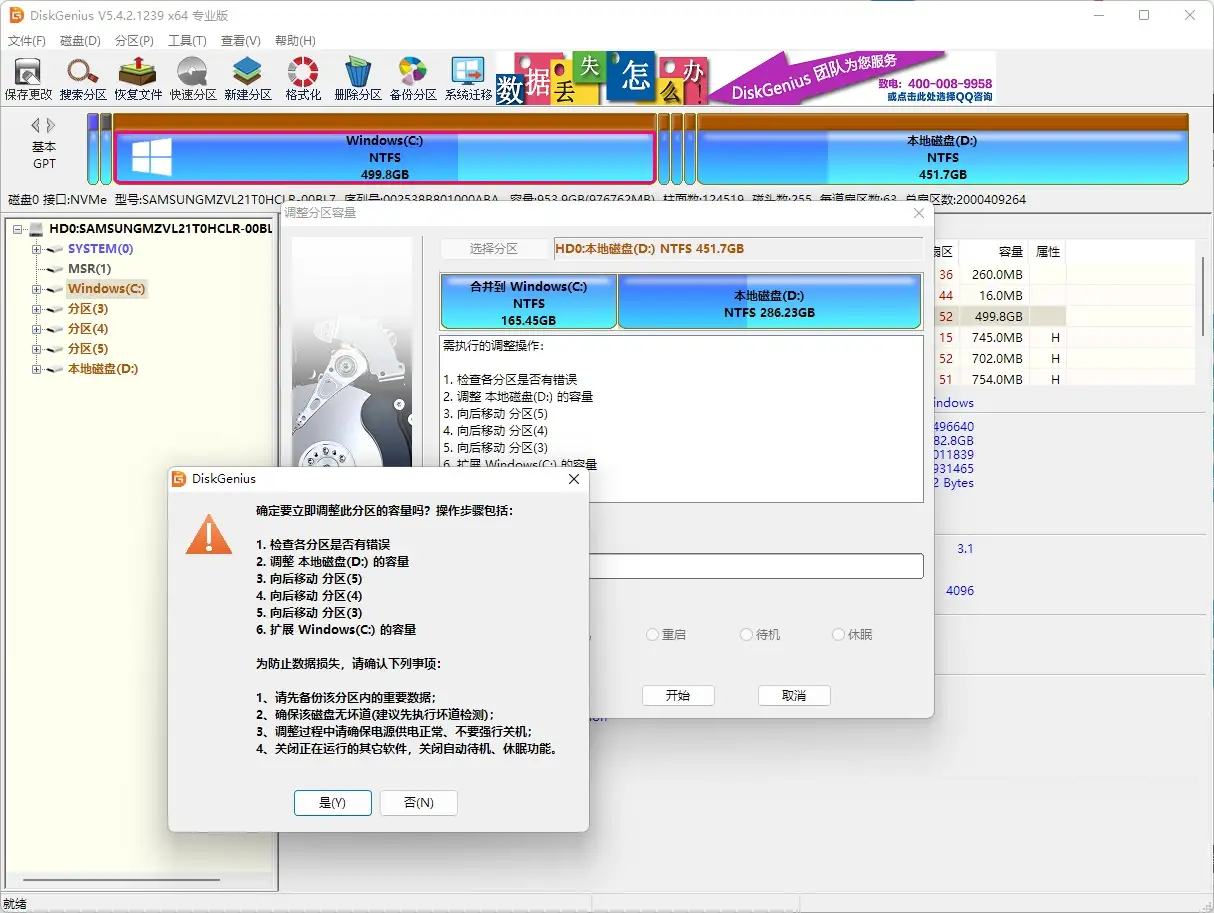Select the 保存更改 (Save Changes) toolbar icon
1214x913 pixels.
click(x=27, y=77)
